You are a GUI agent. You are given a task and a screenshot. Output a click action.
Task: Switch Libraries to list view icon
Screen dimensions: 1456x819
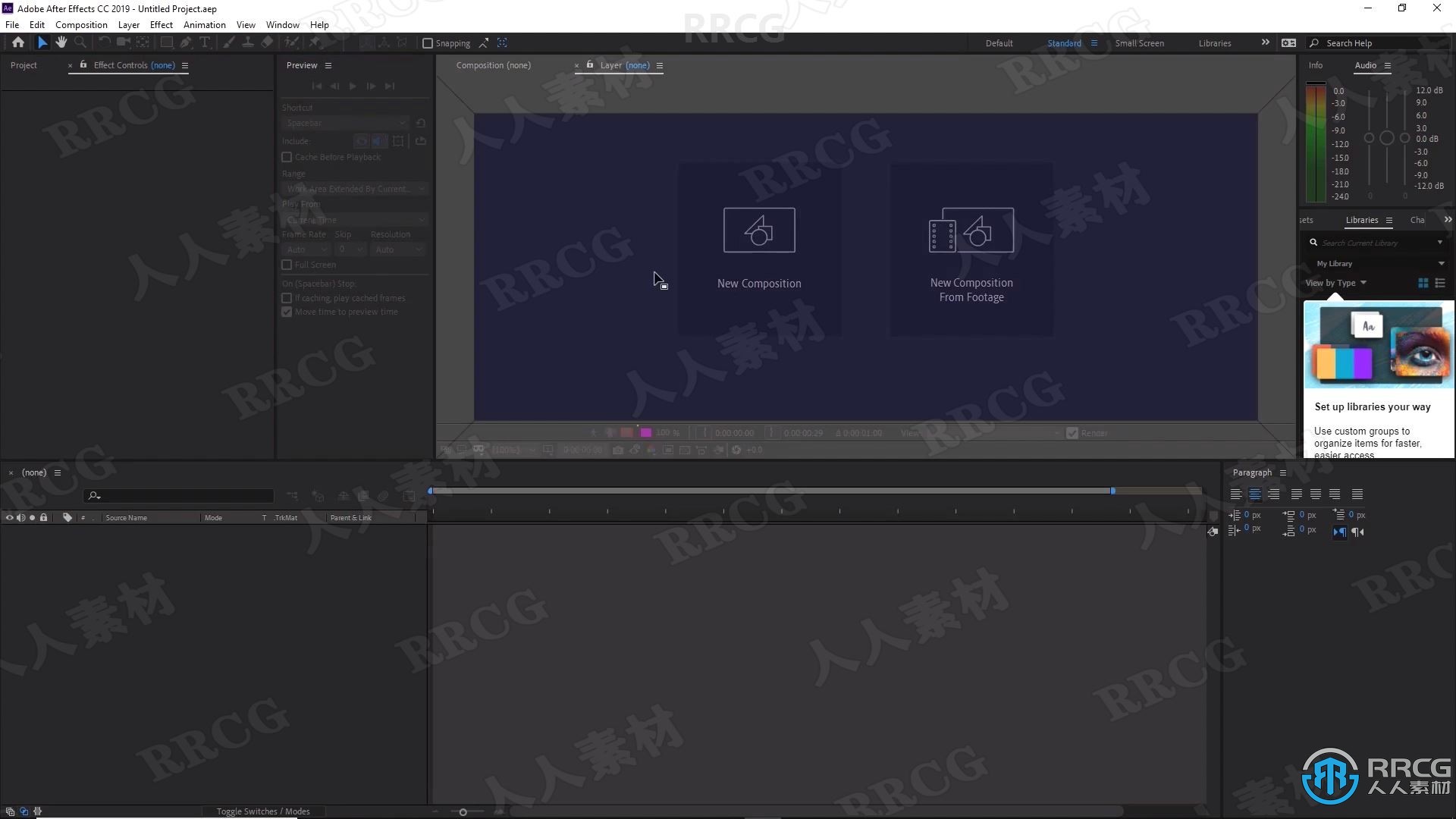pyautogui.click(x=1440, y=284)
